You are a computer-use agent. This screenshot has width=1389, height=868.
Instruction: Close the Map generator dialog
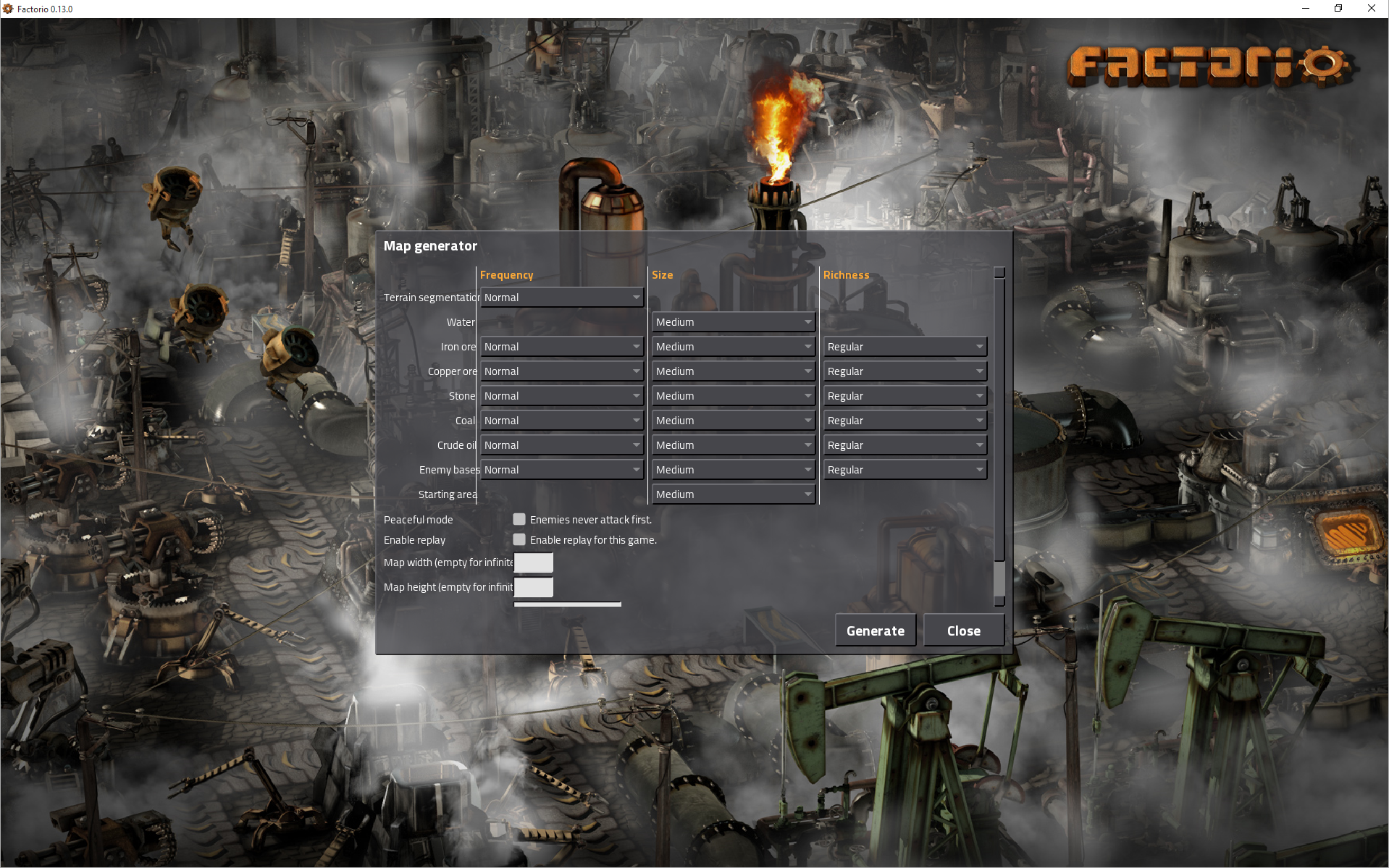(x=964, y=631)
